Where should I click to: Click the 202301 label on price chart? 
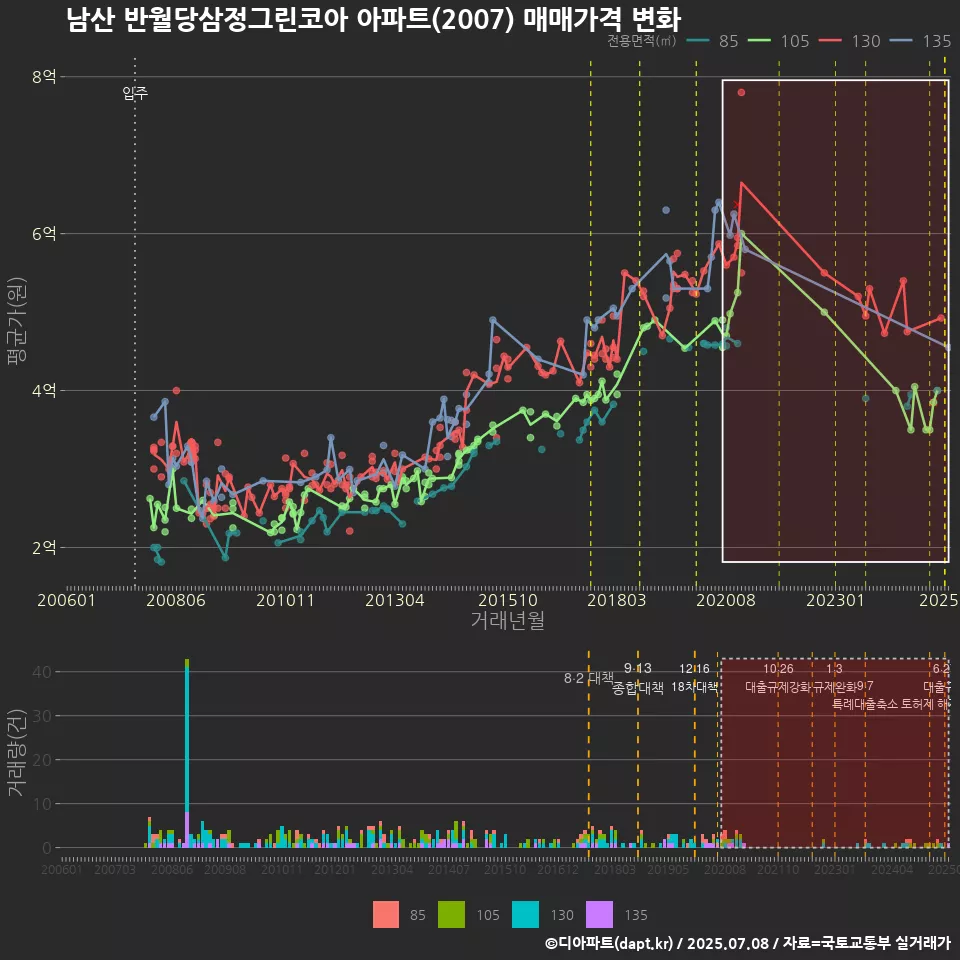point(835,600)
